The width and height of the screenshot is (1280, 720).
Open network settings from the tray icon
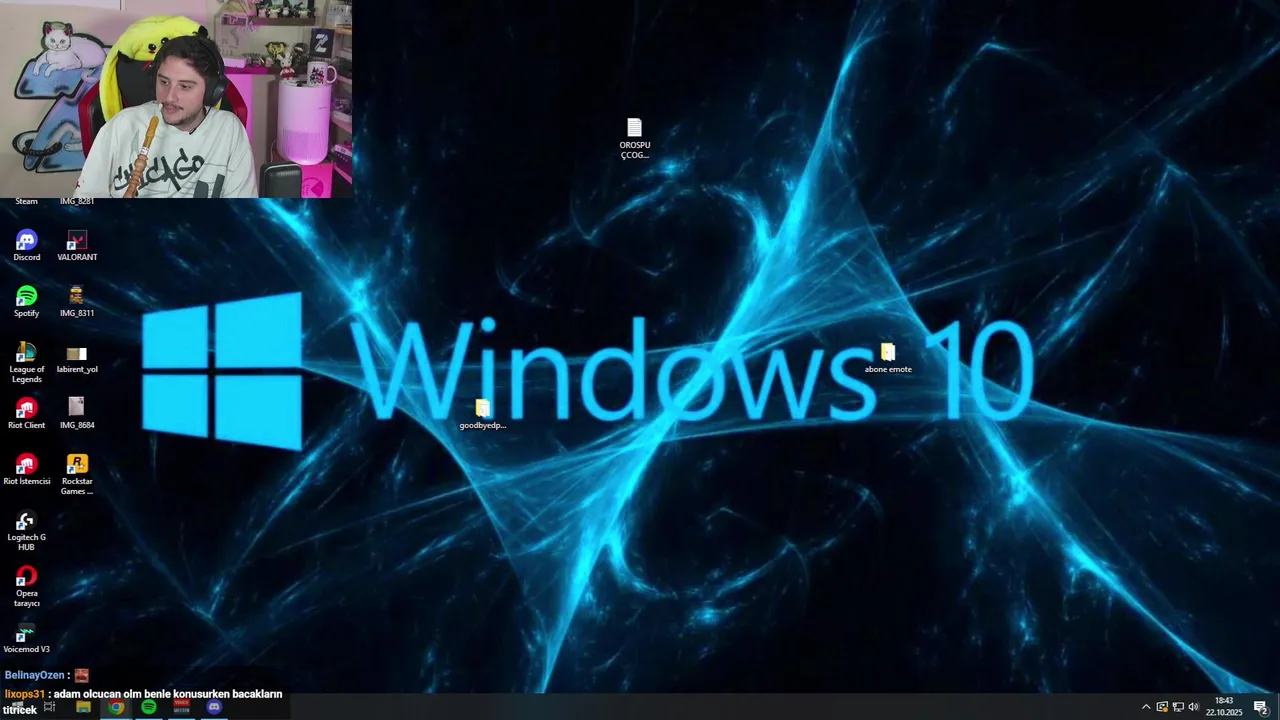click(1177, 707)
